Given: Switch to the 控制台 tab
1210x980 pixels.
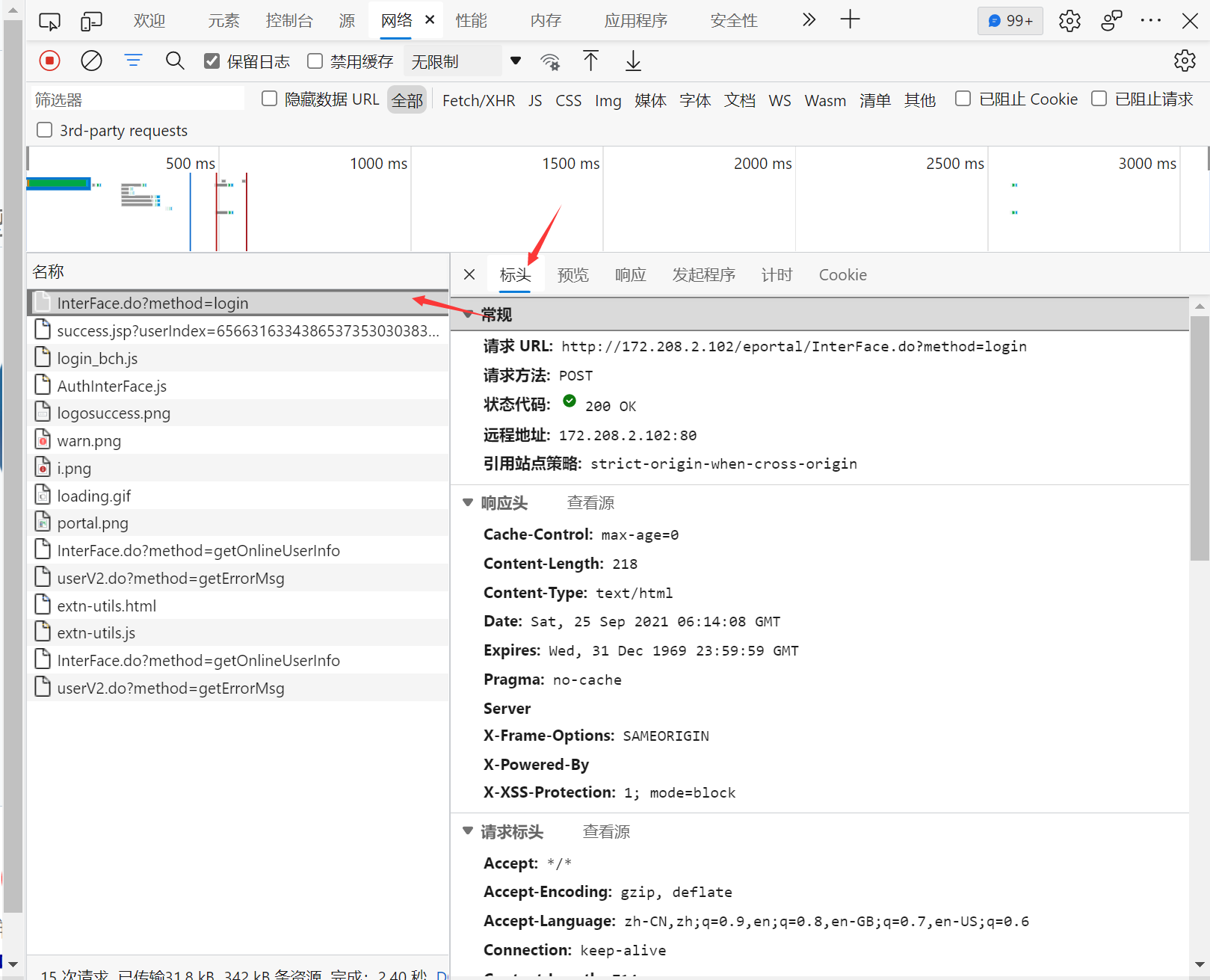Looking at the screenshot, I should pyautogui.click(x=289, y=20).
